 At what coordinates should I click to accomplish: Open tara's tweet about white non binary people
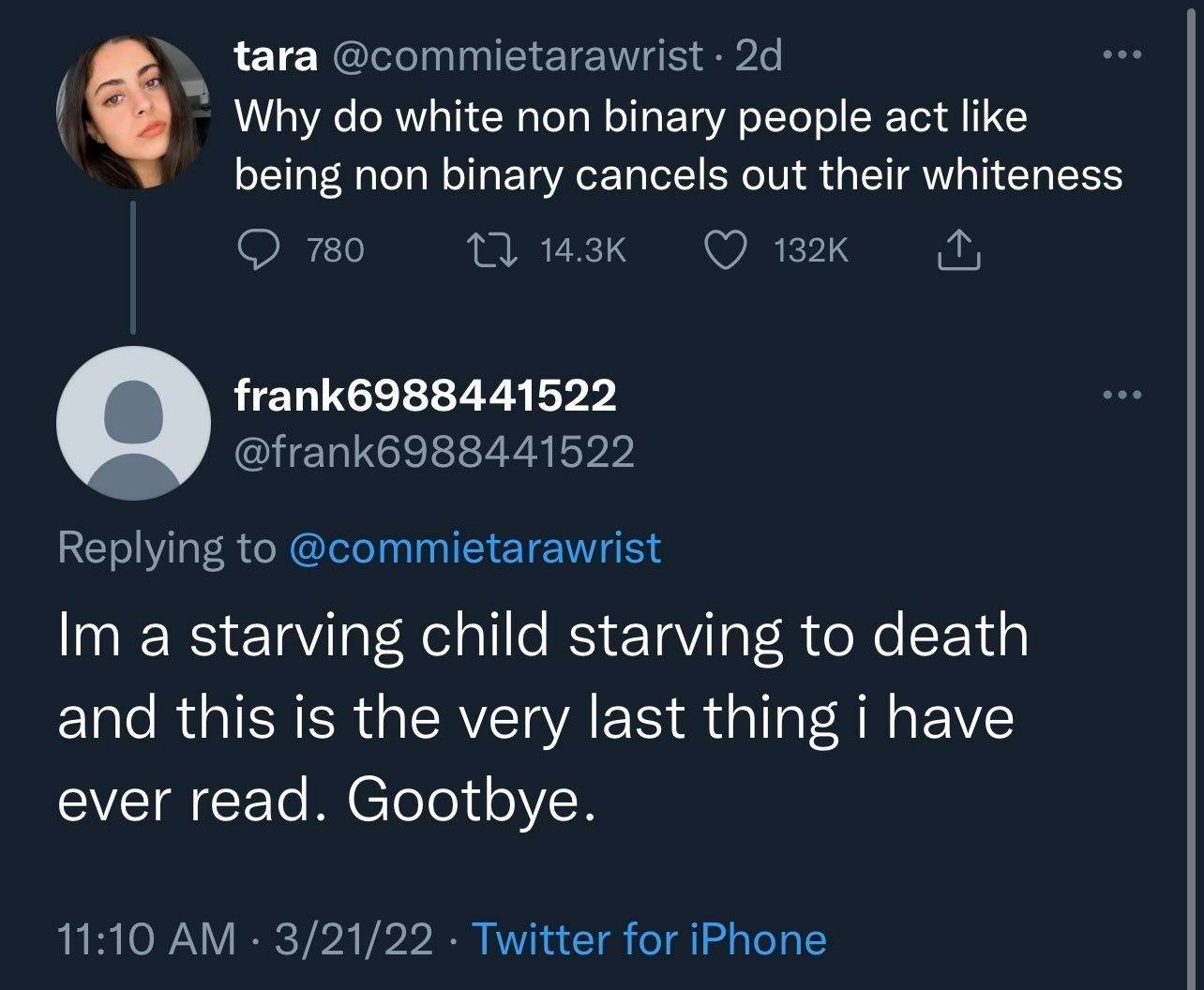(677, 145)
